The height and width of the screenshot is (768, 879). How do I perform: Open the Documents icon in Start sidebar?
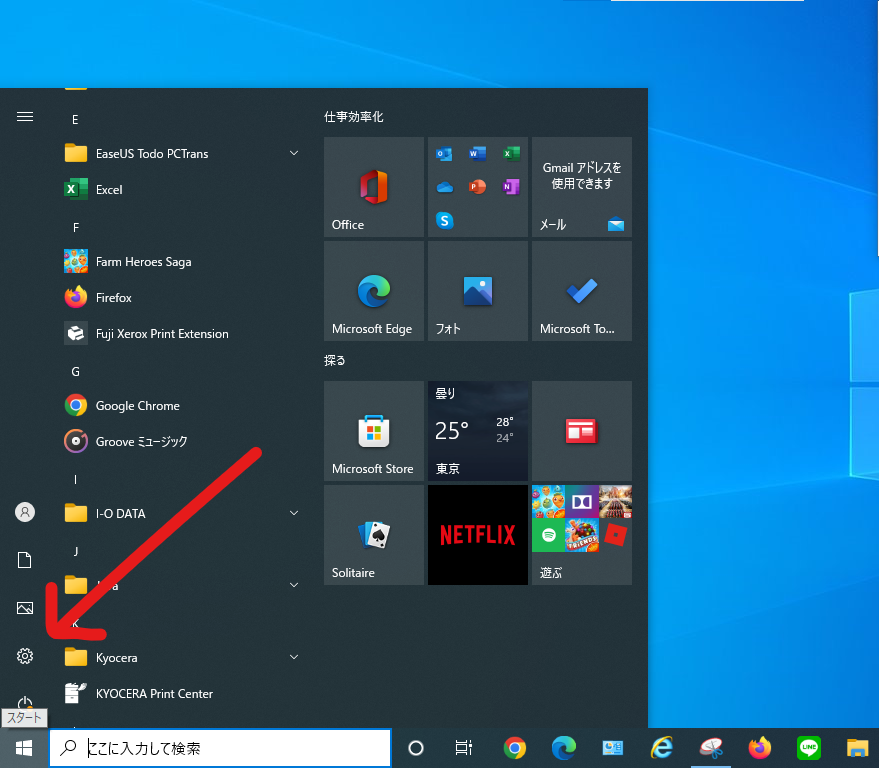click(25, 560)
